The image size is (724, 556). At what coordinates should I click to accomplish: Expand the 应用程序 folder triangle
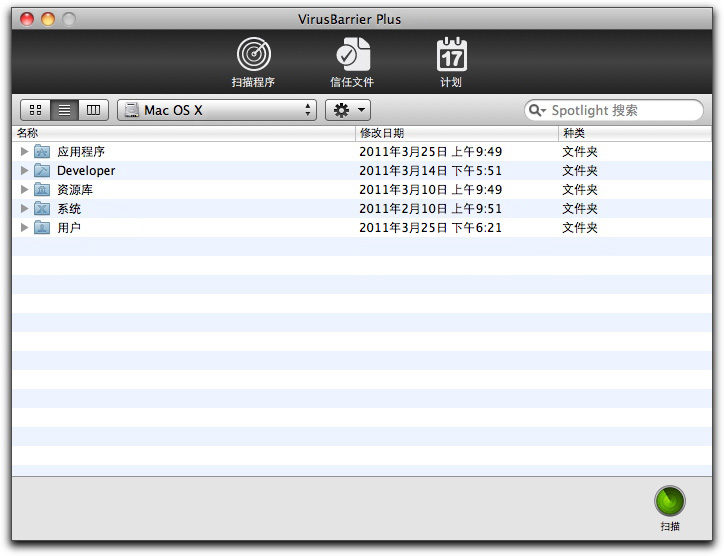click(x=24, y=151)
